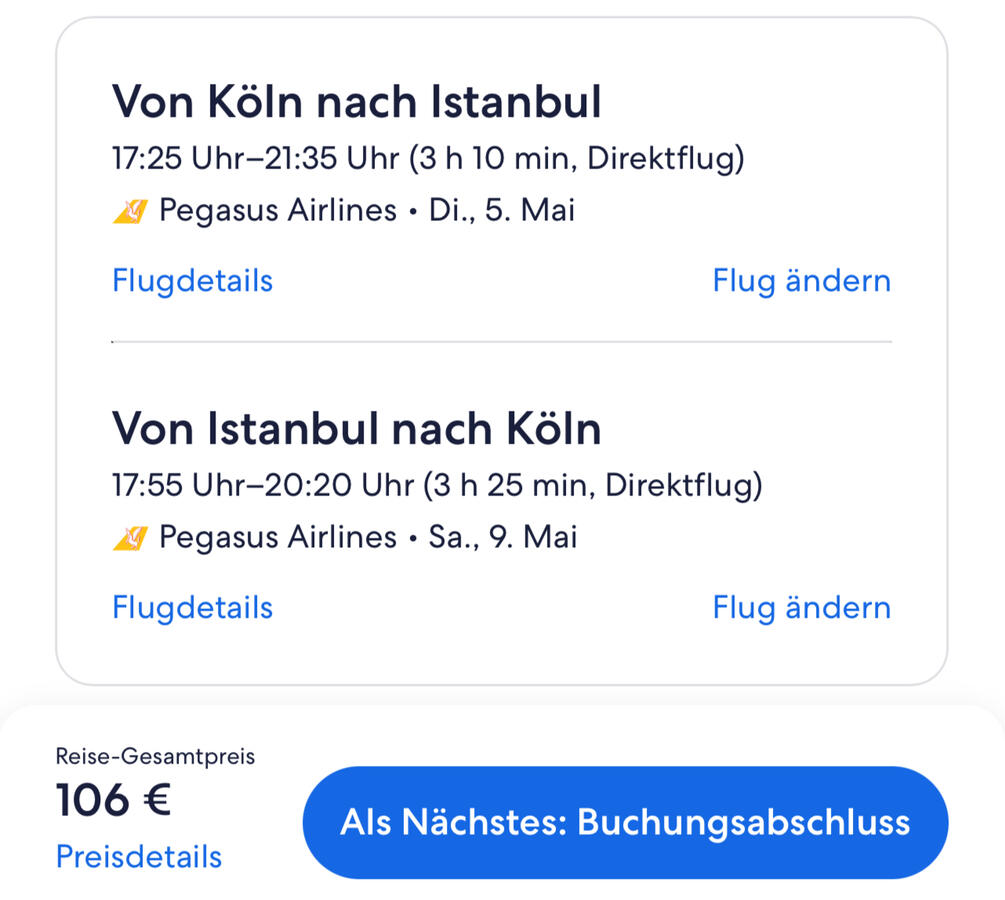Click the Pegasus Airlines name on the outbound flight
Viewport: 1005px width, 900px height.
(x=278, y=211)
